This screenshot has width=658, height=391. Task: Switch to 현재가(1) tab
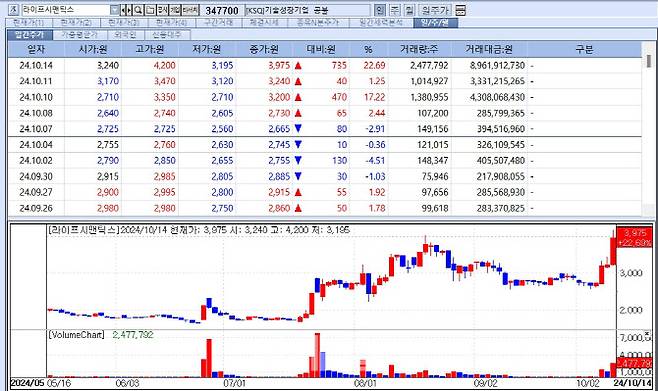28,23
